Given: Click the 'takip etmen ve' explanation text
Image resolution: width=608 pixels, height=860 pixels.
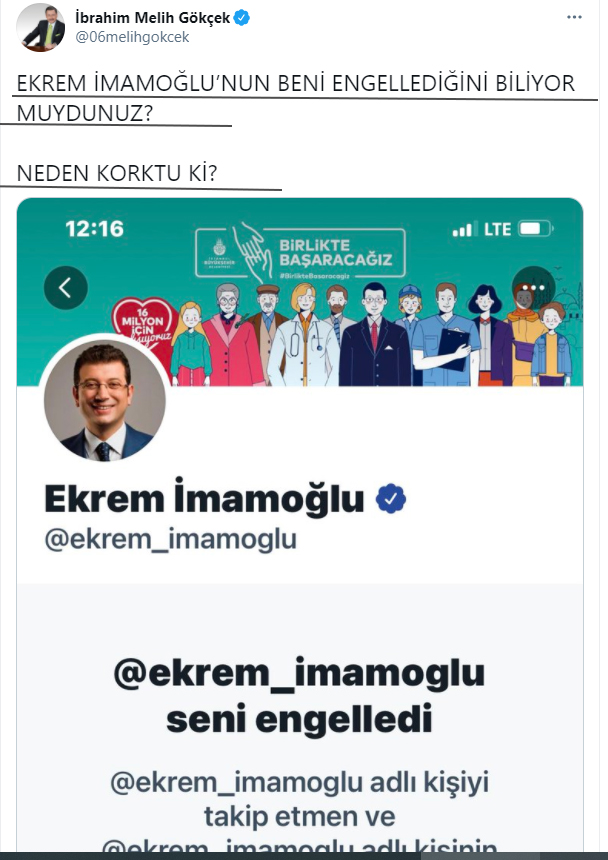Looking at the screenshot, I should click(x=299, y=817).
